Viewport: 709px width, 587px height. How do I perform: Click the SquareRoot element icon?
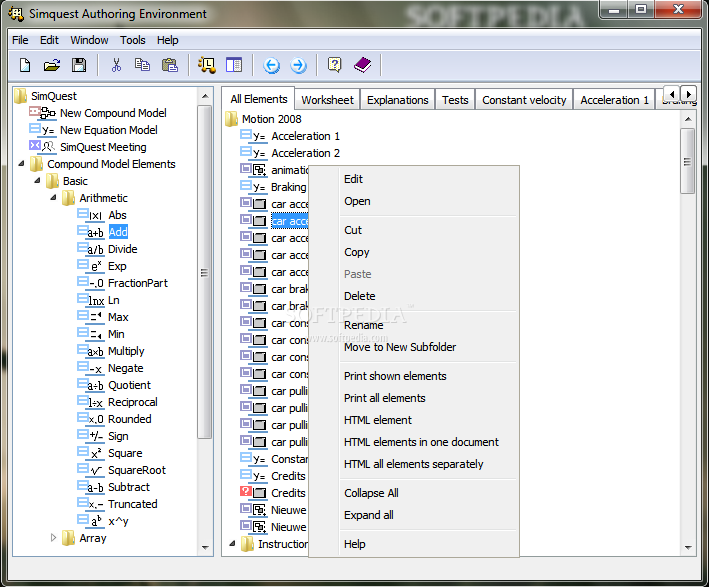pos(90,470)
